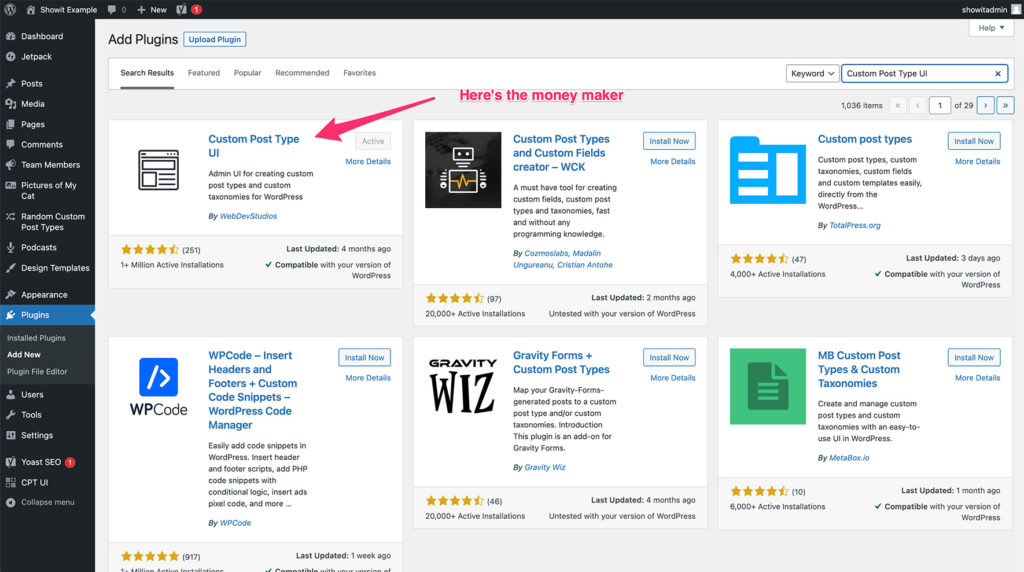Expand the Help panel dropdown
Screen dimensions: 1024x572
[991, 28]
